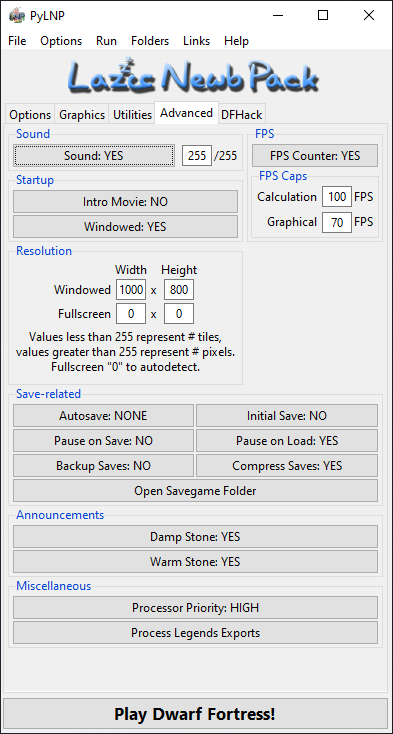This screenshot has width=393, height=734.
Task: Cycle the Autosave: NONE setting
Action: click(103, 416)
